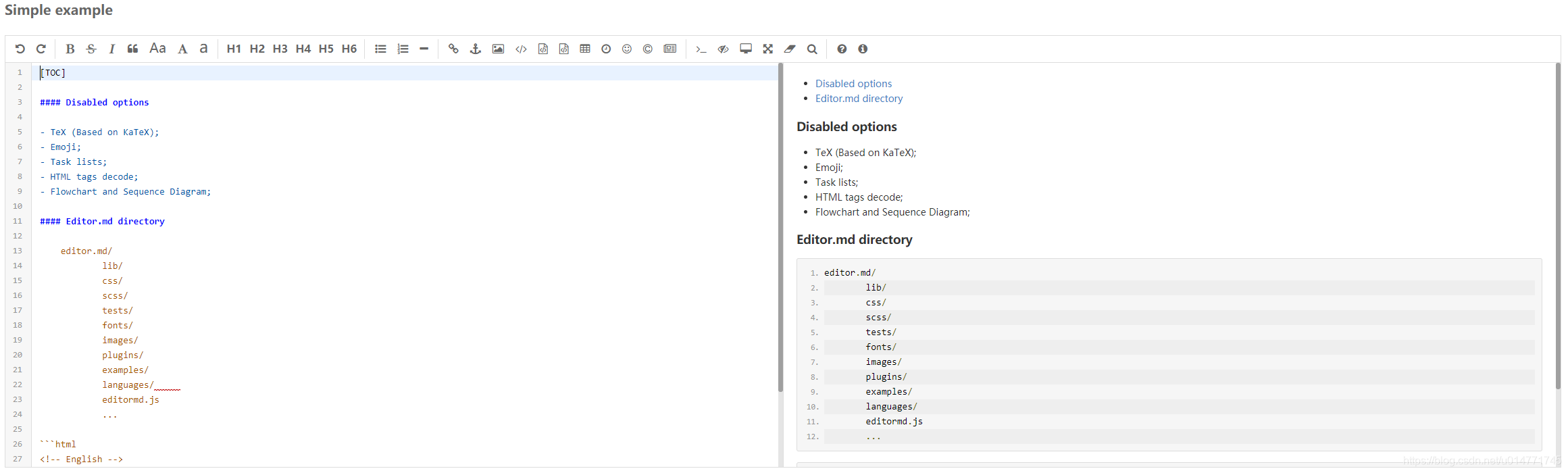Open the about info icon
This screenshot has height=473, width=1568.
[x=863, y=49]
